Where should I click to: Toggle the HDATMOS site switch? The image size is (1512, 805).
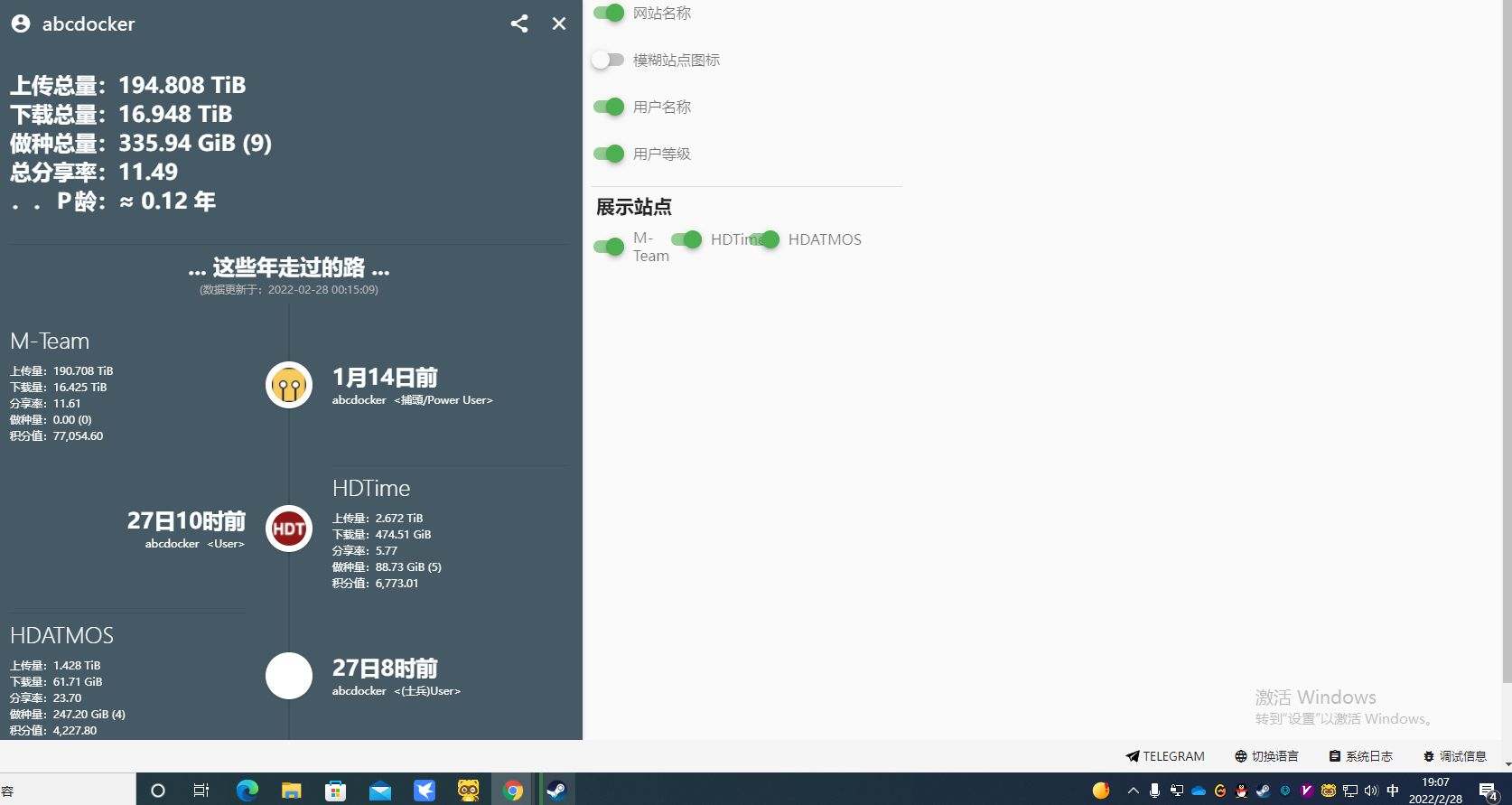(x=764, y=239)
